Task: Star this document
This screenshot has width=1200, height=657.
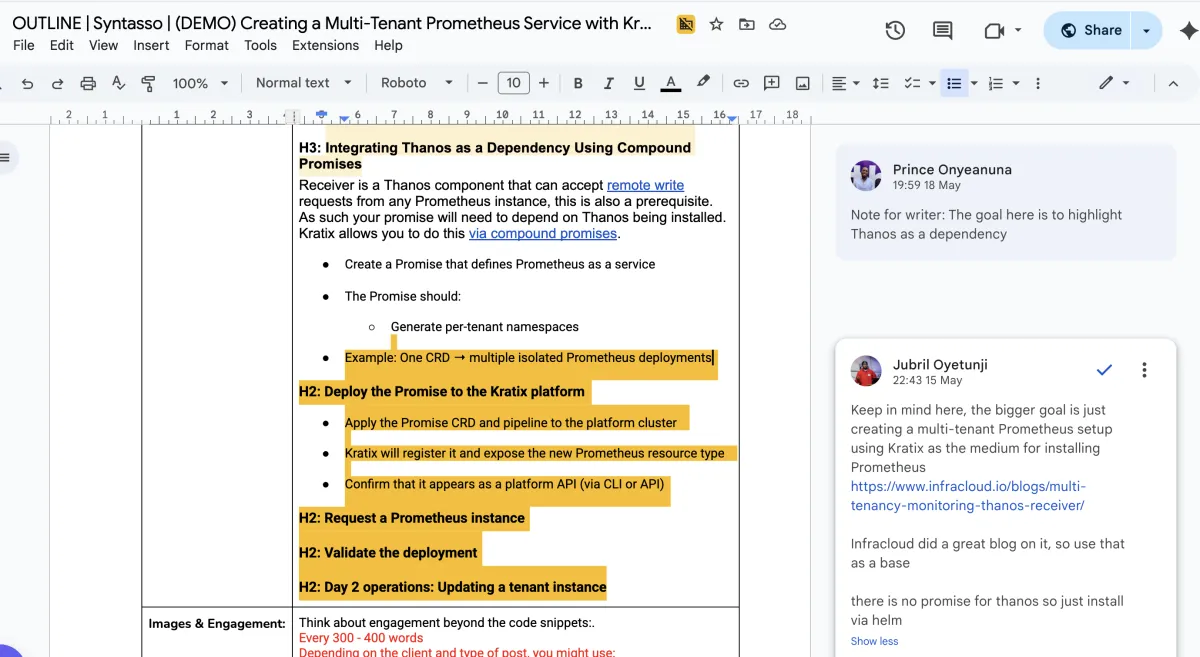Action: [x=716, y=25]
